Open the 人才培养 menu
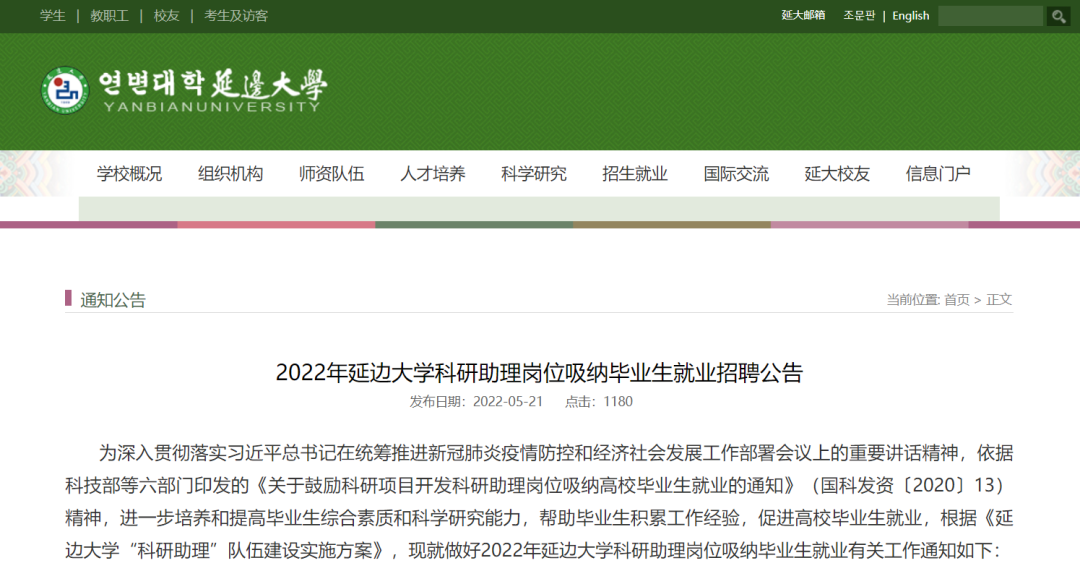This screenshot has height=571, width=1080. click(433, 174)
